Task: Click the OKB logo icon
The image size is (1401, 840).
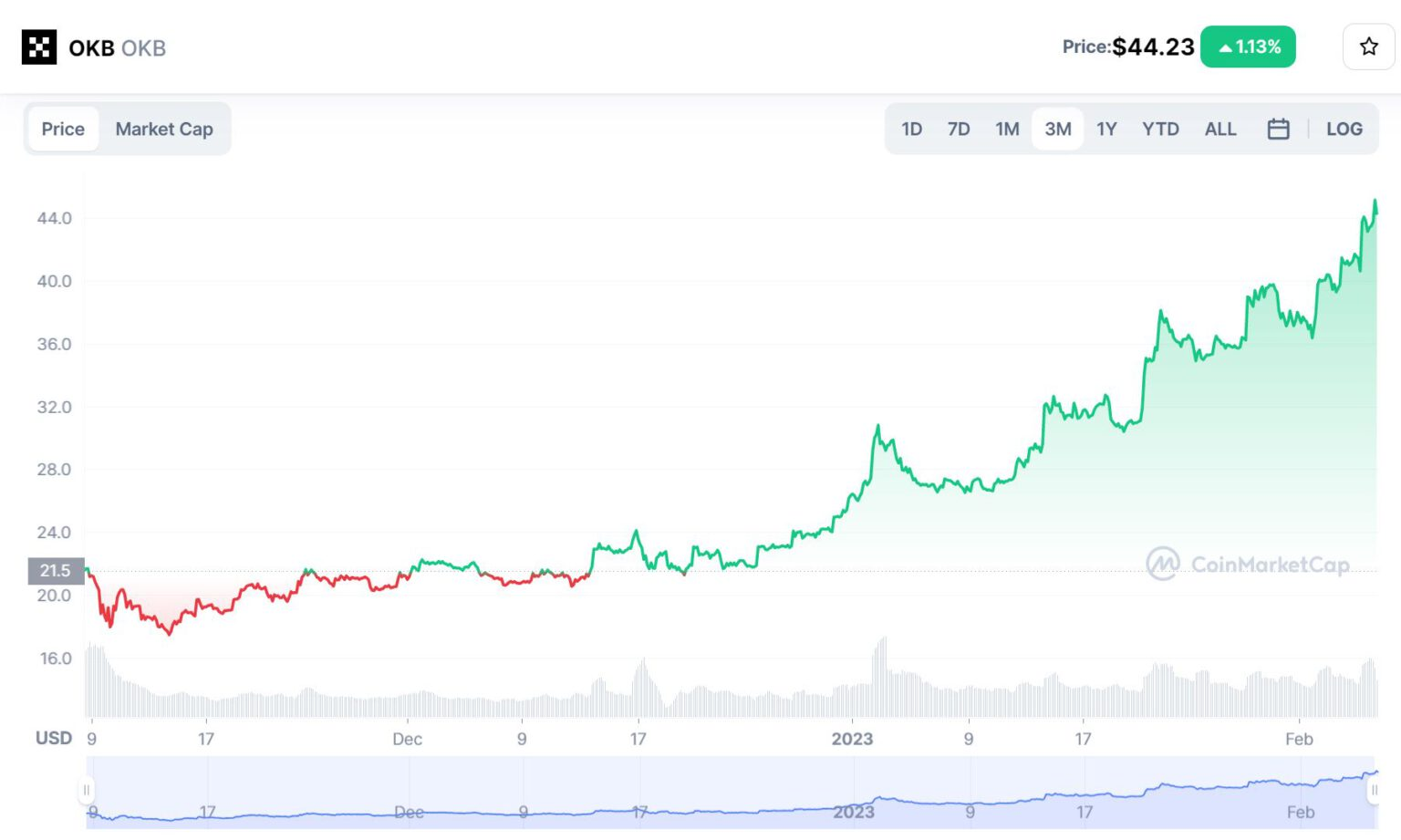Action: (39, 47)
